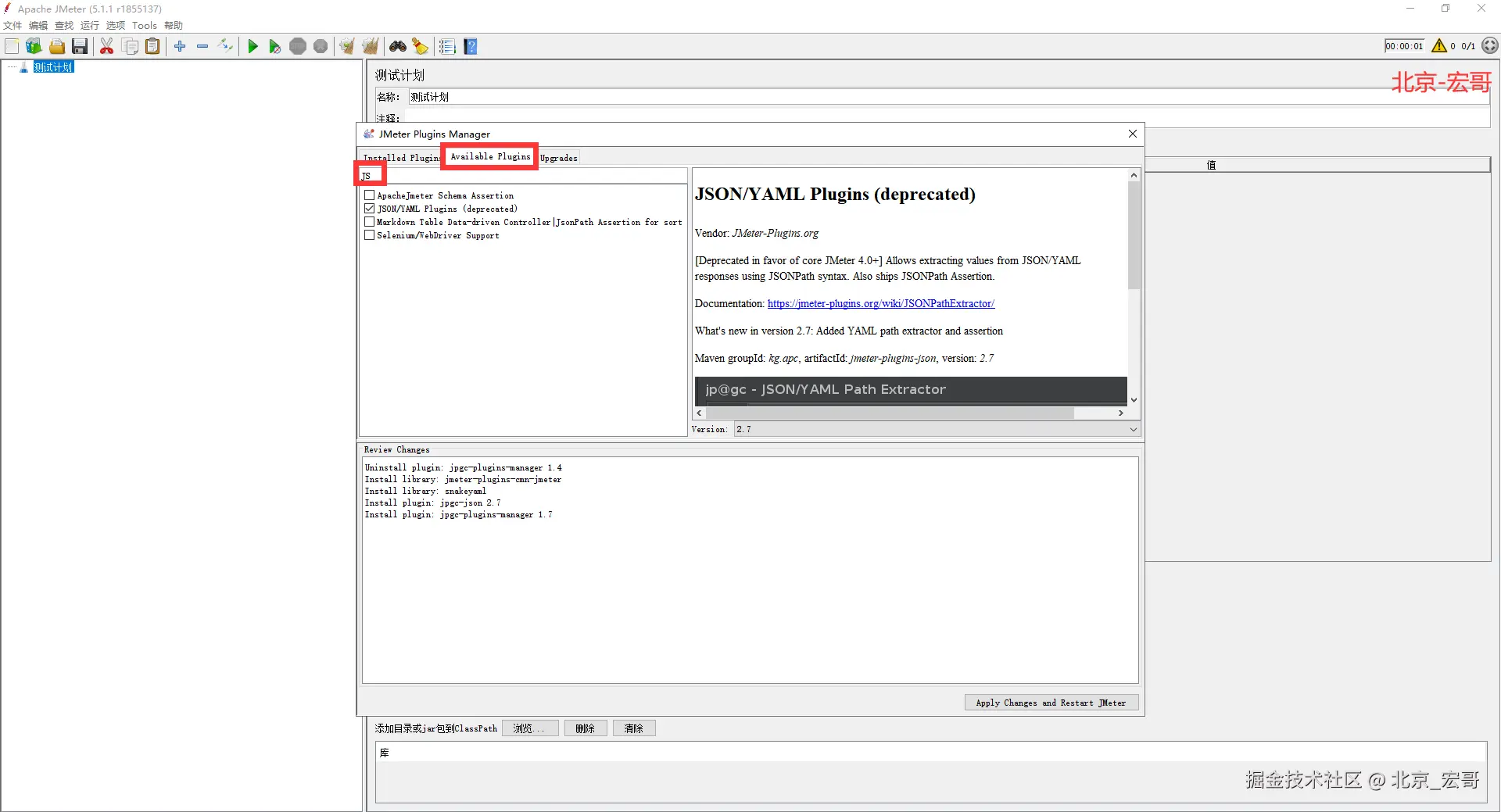Viewport: 1501px width, 812px height.
Task: Collapse all nodes with minus icon
Action: tap(202, 47)
